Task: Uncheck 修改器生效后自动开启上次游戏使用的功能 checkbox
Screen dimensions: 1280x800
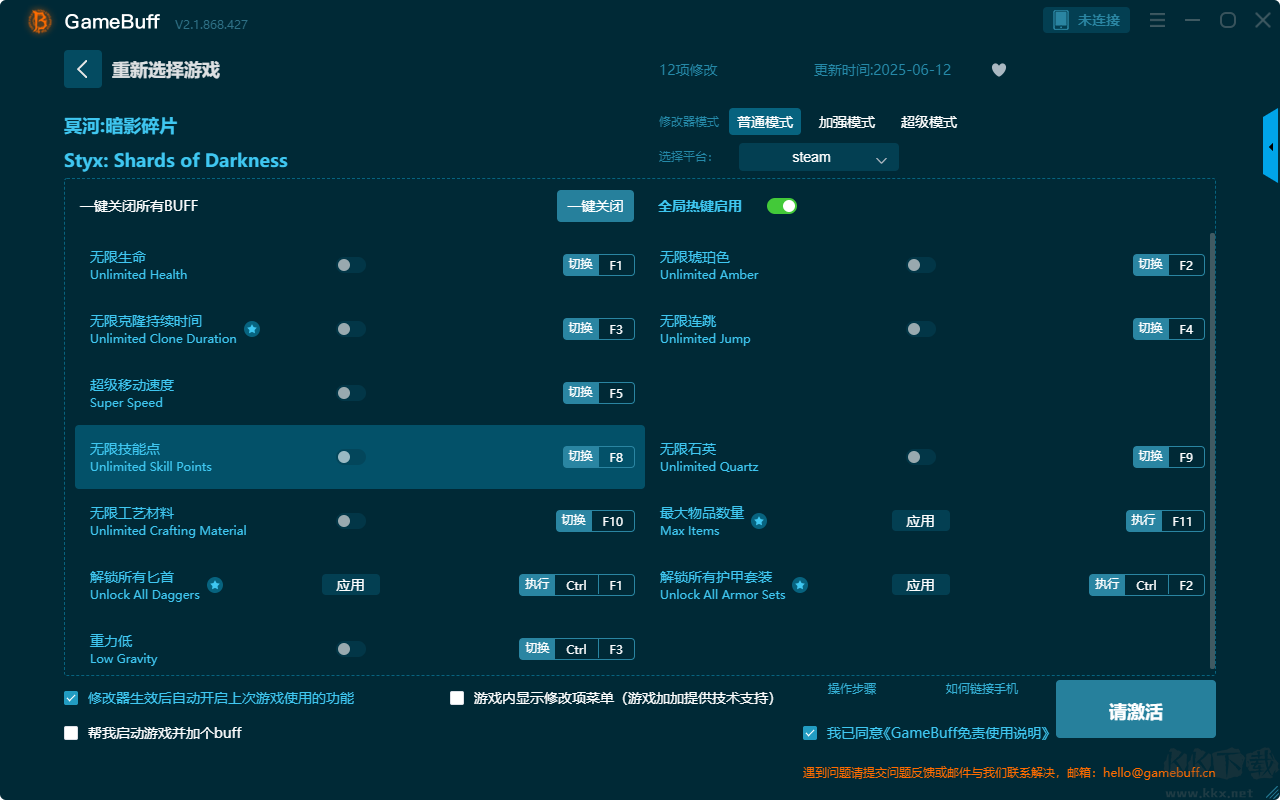Action: 71,698
